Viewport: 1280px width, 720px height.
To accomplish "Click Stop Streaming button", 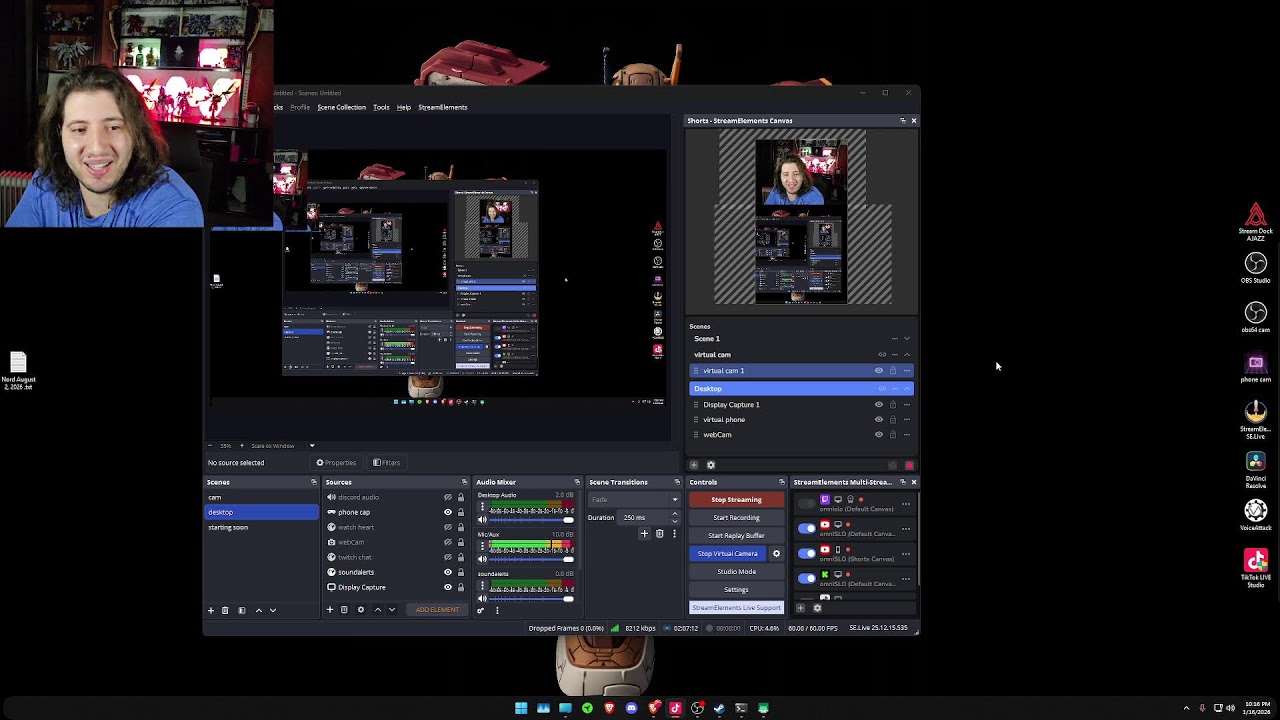I will pos(736,500).
